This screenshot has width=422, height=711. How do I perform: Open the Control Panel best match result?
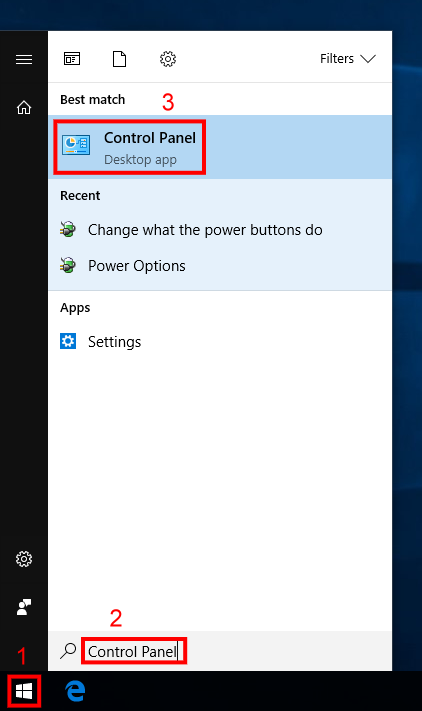[220, 147]
